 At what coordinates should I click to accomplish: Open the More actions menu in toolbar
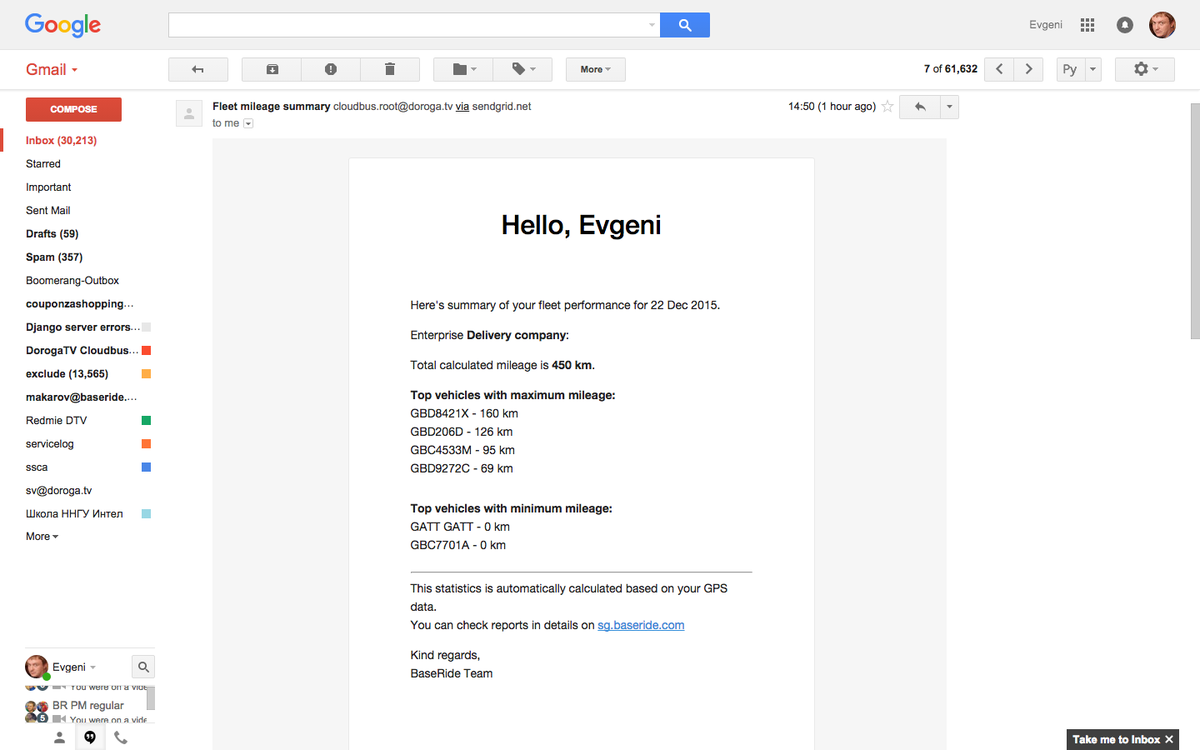596,69
